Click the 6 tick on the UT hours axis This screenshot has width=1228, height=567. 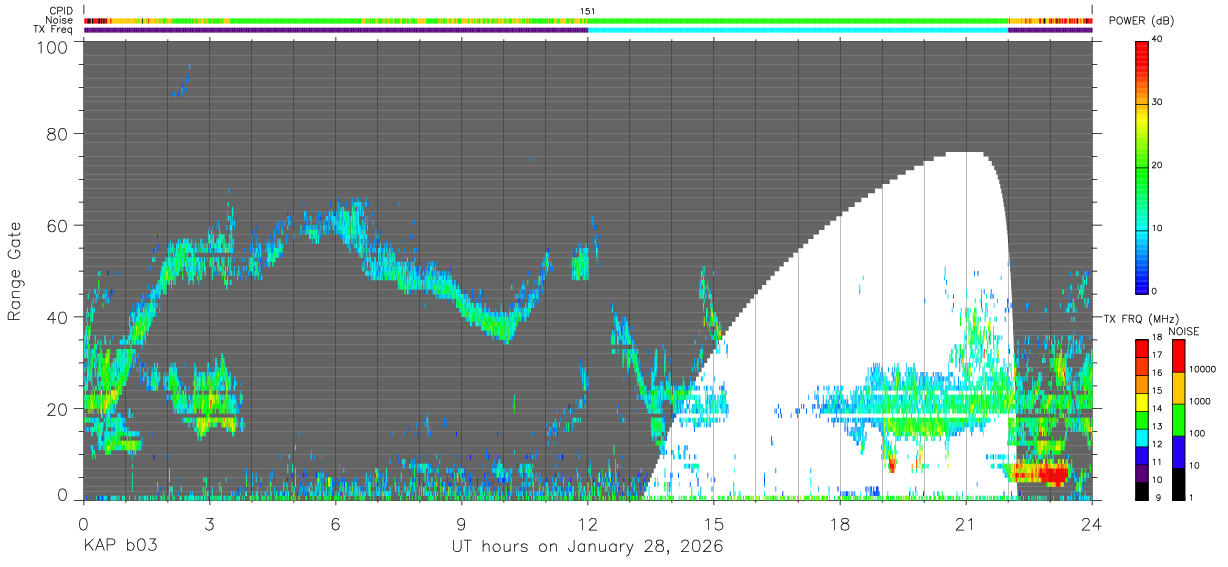[335, 523]
